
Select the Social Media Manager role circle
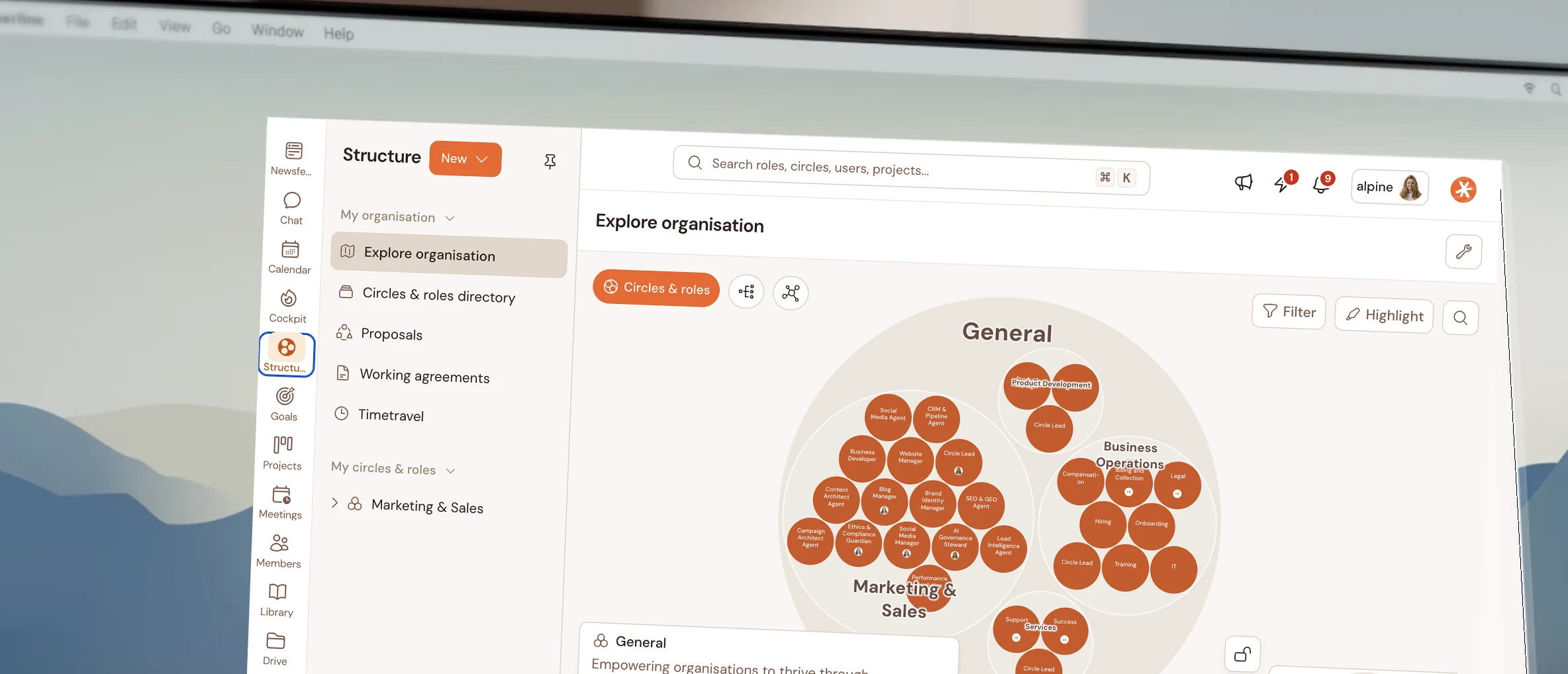pos(907,545)
